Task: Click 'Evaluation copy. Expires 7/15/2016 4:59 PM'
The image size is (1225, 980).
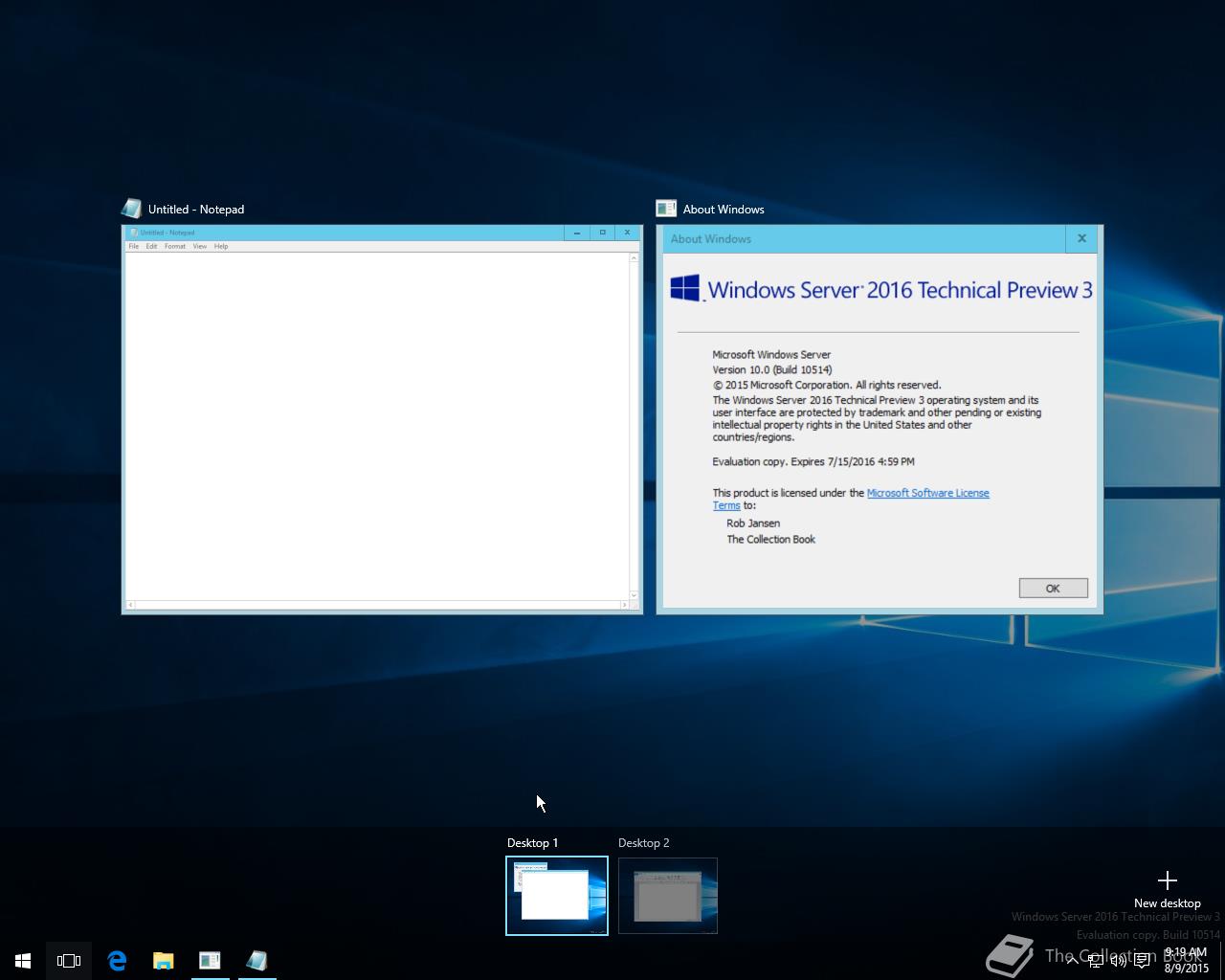Action: click(x=813, y=461)
